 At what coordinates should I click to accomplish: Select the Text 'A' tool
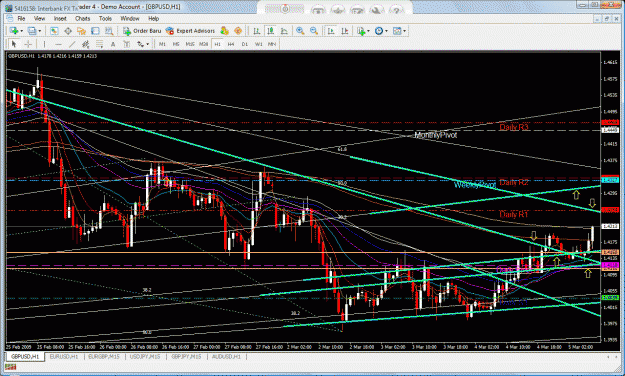click(113, 44)
